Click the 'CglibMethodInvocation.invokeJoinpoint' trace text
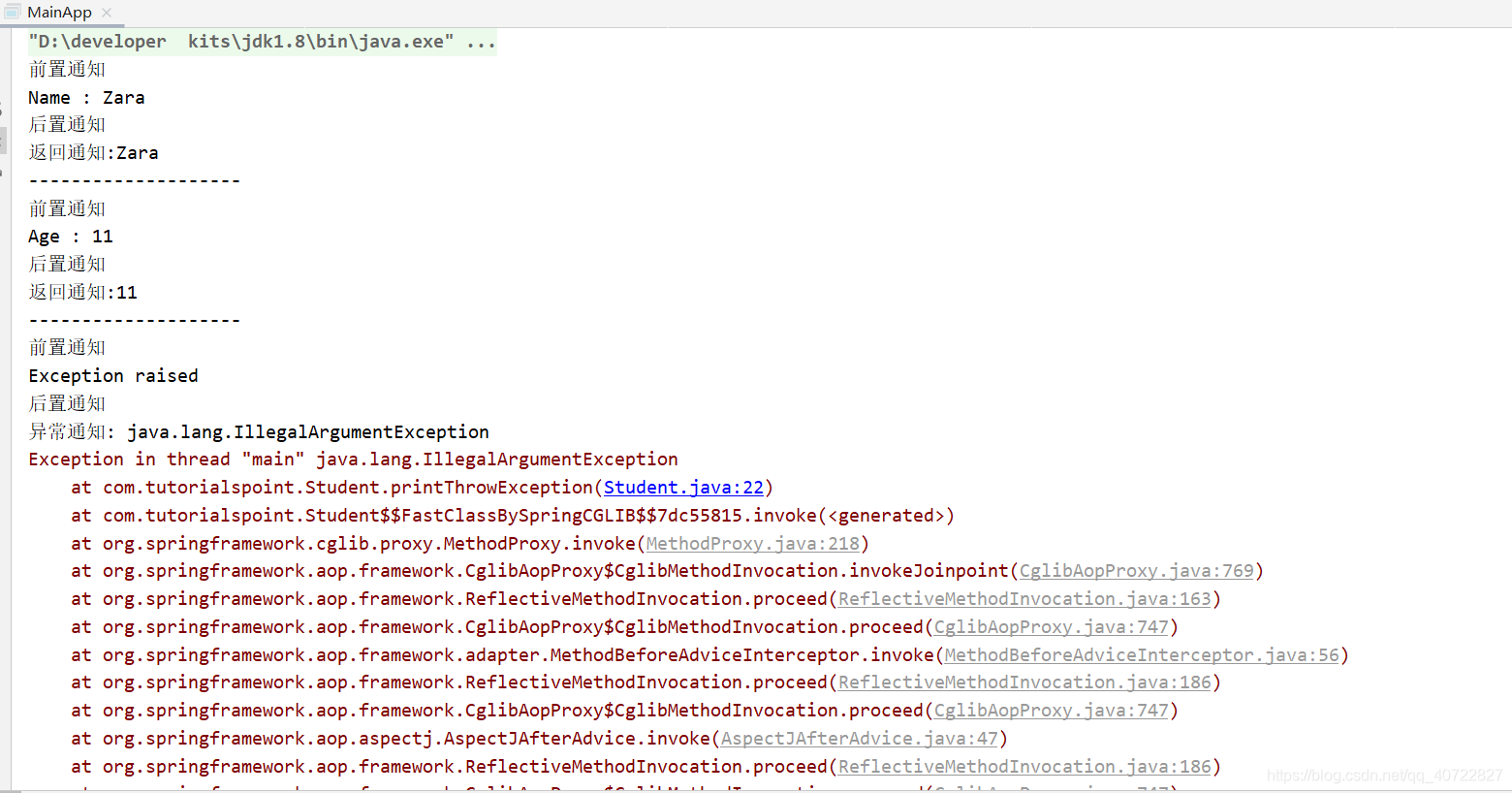Image resolution: width=1512 pixels, height=793 pixels. point(811,571)
